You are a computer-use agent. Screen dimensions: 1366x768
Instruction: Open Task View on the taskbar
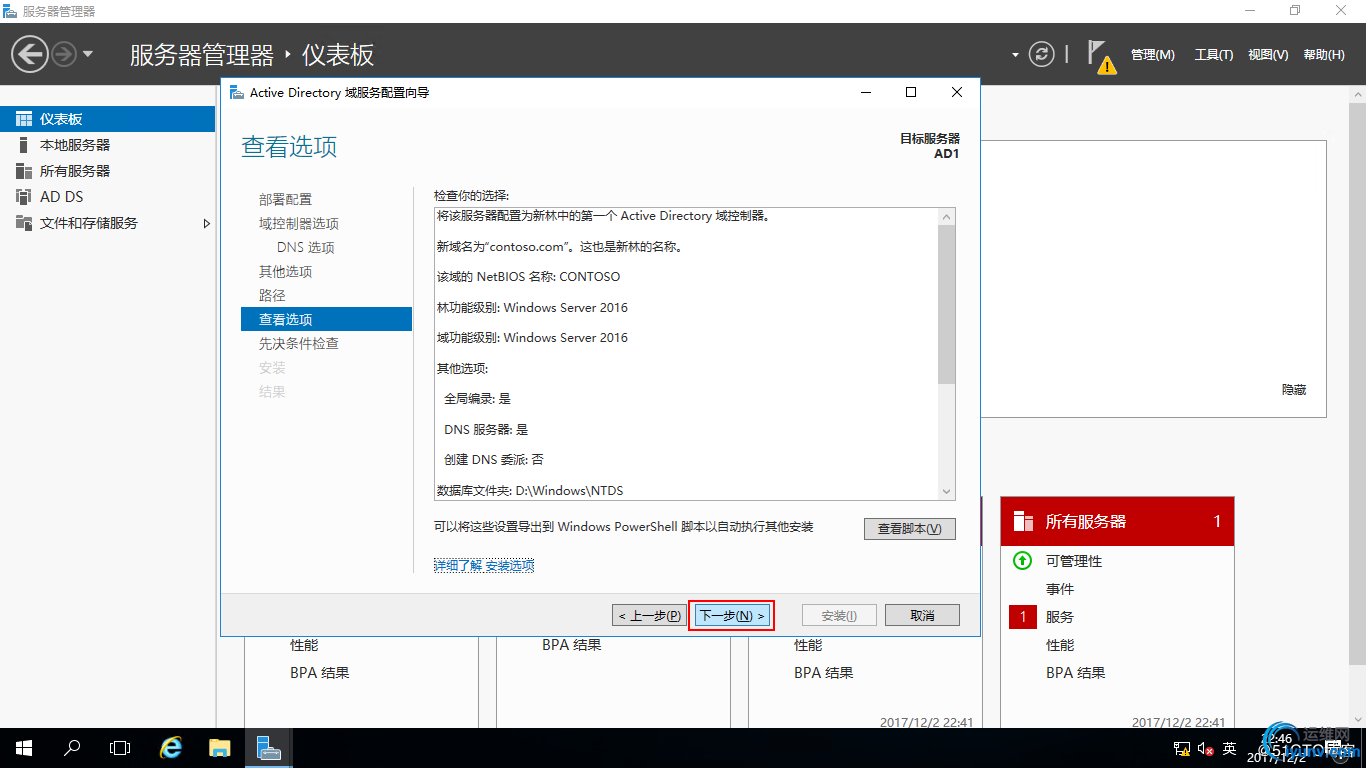click(x=120, y=748)
